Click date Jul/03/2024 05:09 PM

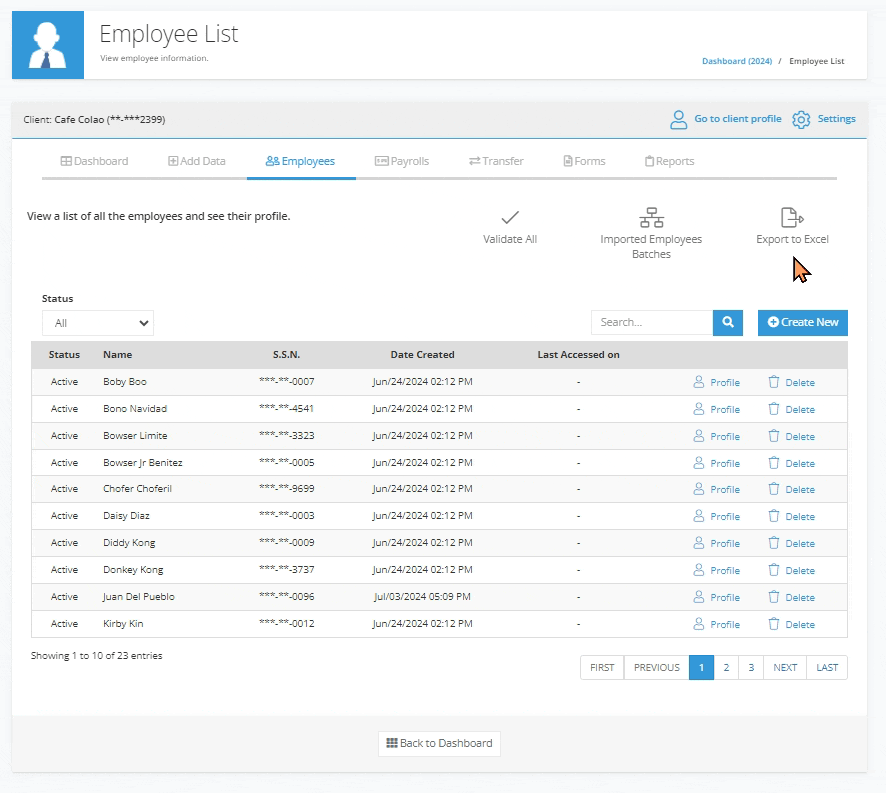point(422,597)
